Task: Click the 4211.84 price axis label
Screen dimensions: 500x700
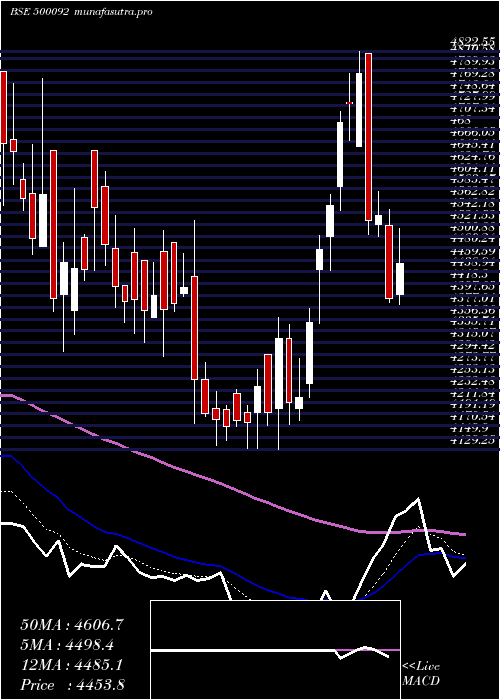Action: pos(472,393)
